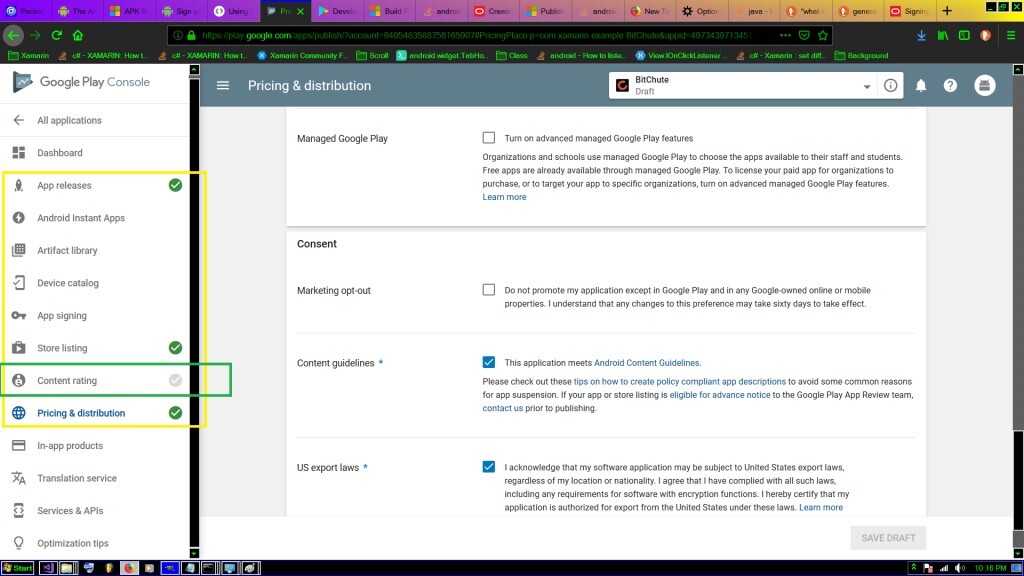The image size is (1024, 576).
Task: Select Store listing in the sidebar
Action: (x=62, y=348)
